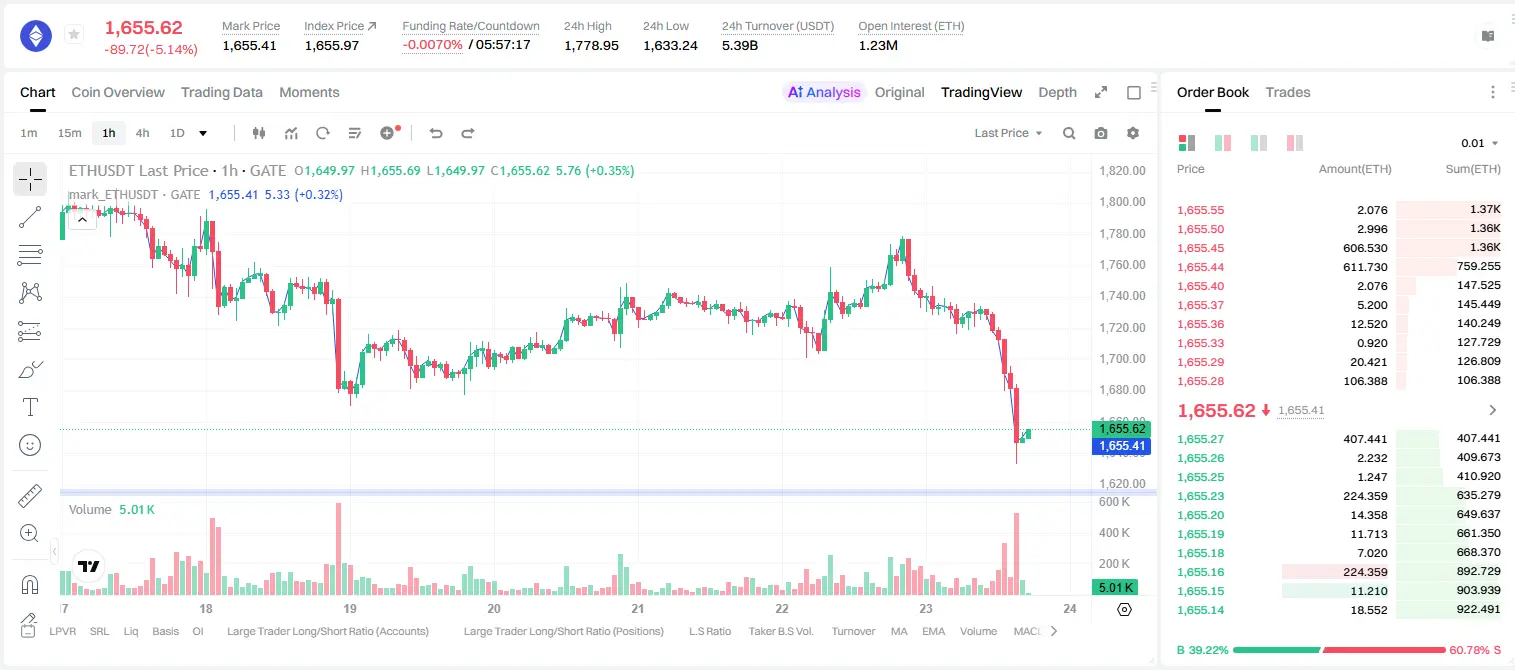
Task: Open chart settings gear icon
Action: (1133, 133)
